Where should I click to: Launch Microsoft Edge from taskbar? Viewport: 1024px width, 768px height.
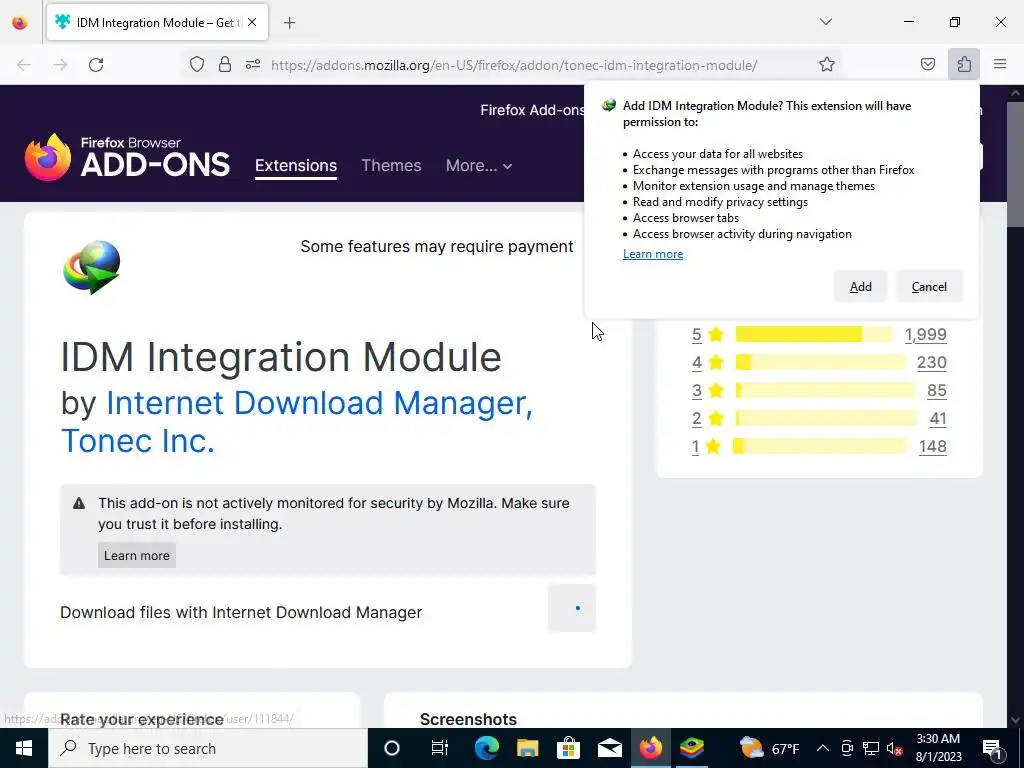pos(487,748)
